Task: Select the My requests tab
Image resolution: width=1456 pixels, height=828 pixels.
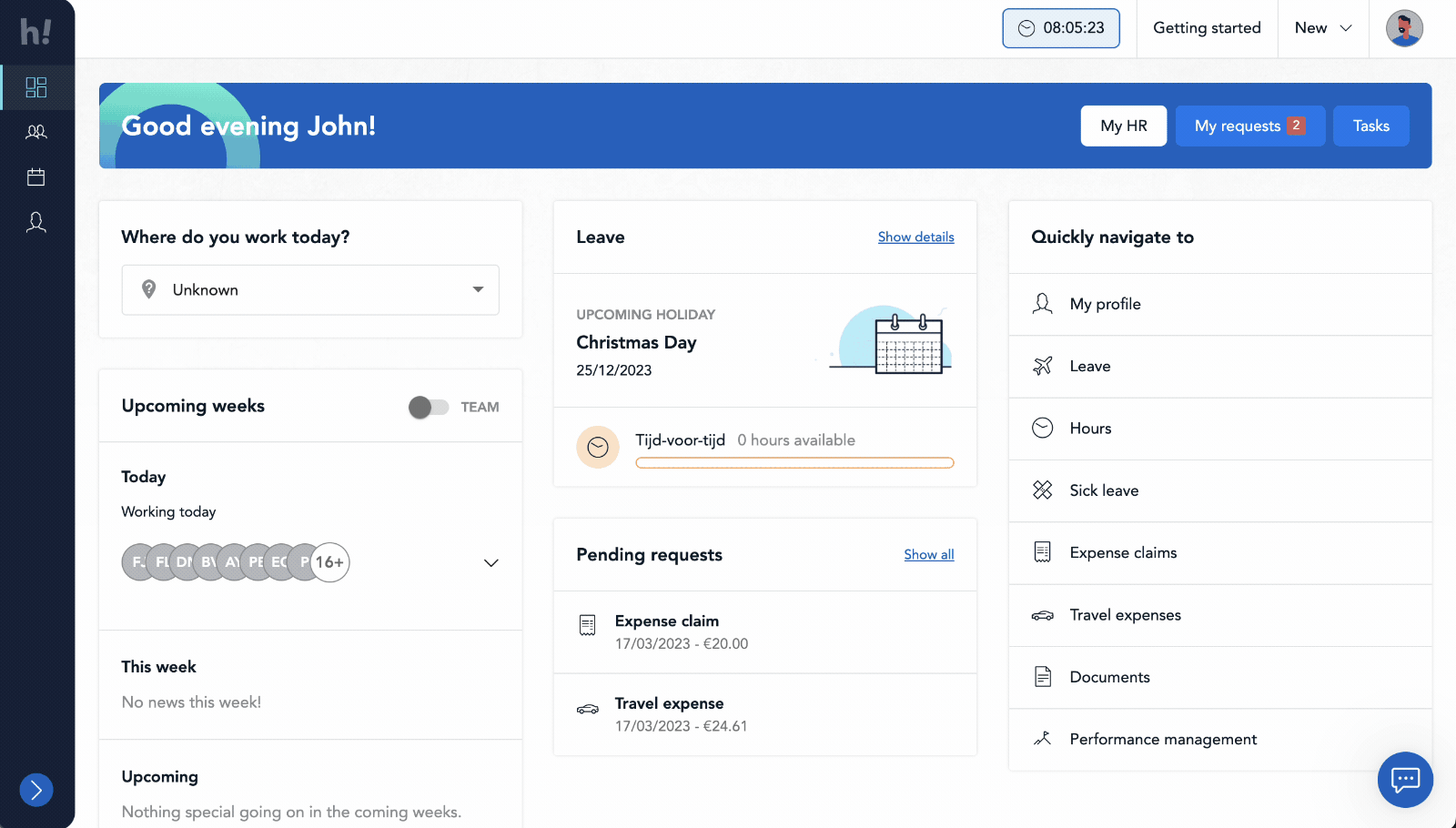Action: (x=1249, y=126)
